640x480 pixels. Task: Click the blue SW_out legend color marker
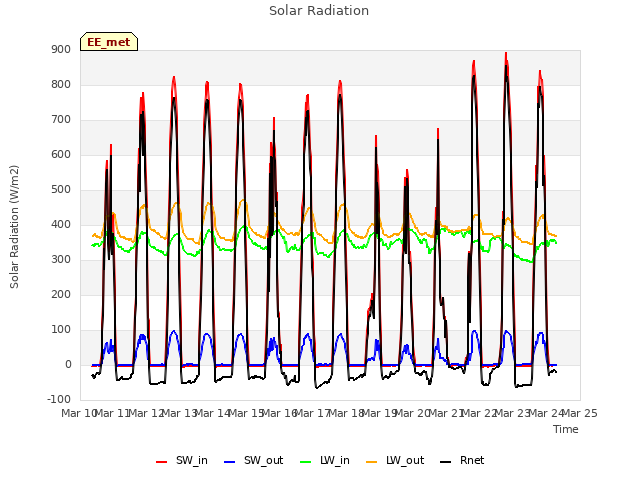230,462
